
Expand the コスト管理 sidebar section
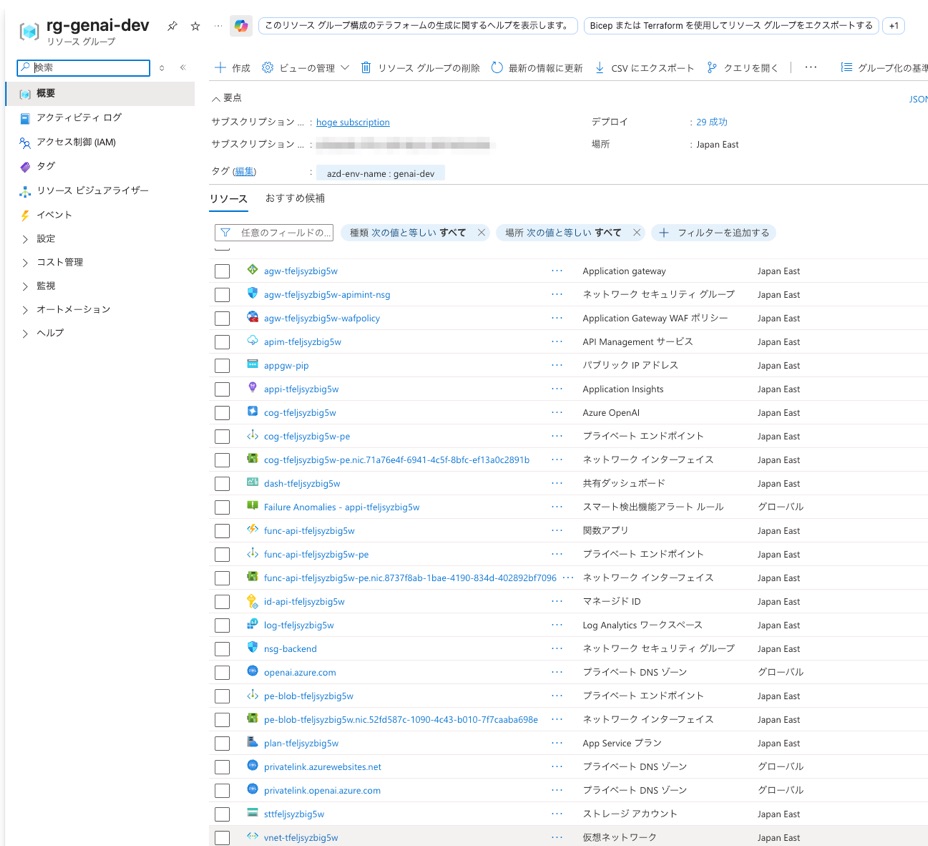point(25,262)
